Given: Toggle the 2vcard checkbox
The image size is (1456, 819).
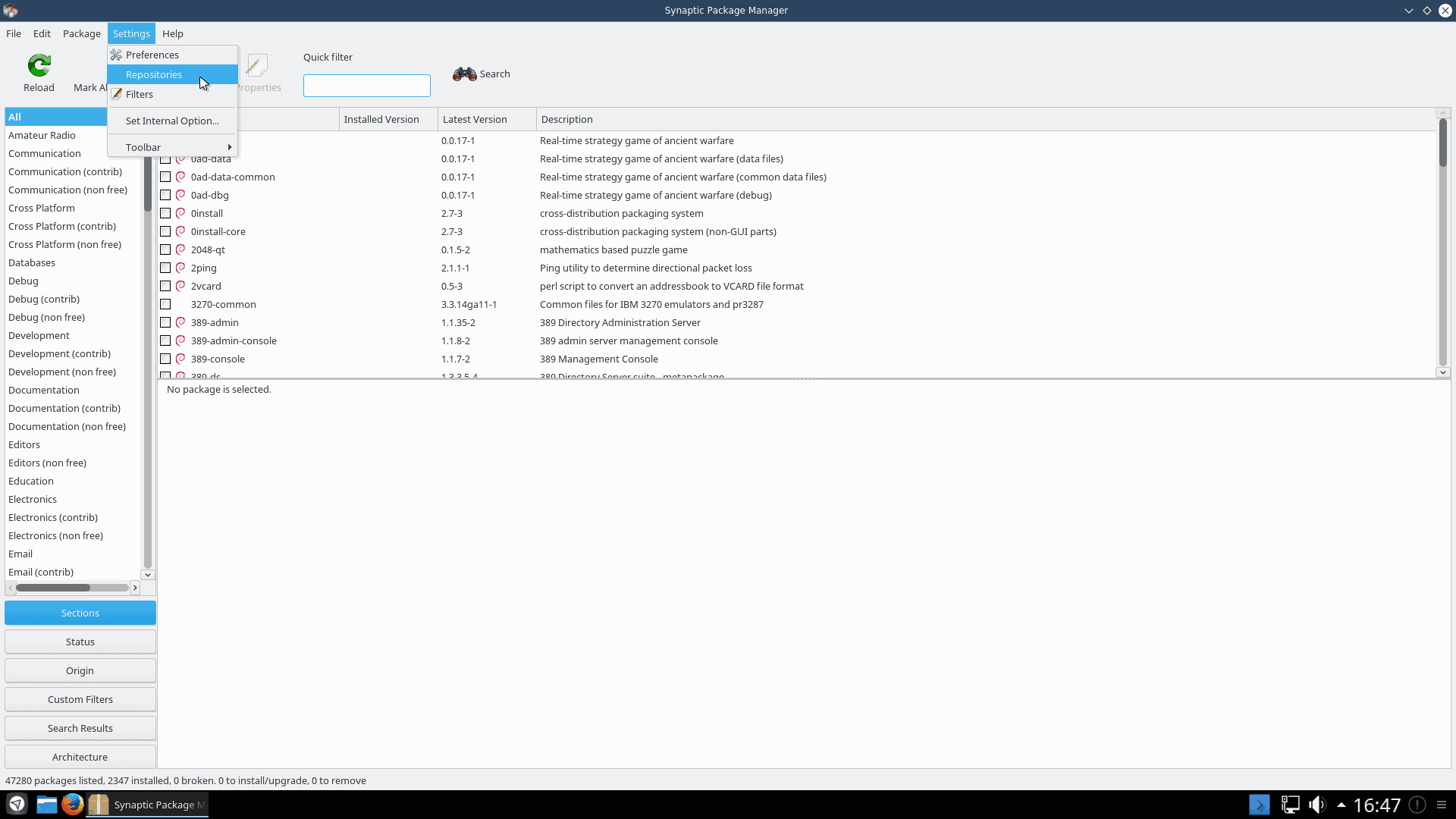Looking at the screenshot, I should tap(165, 286).
